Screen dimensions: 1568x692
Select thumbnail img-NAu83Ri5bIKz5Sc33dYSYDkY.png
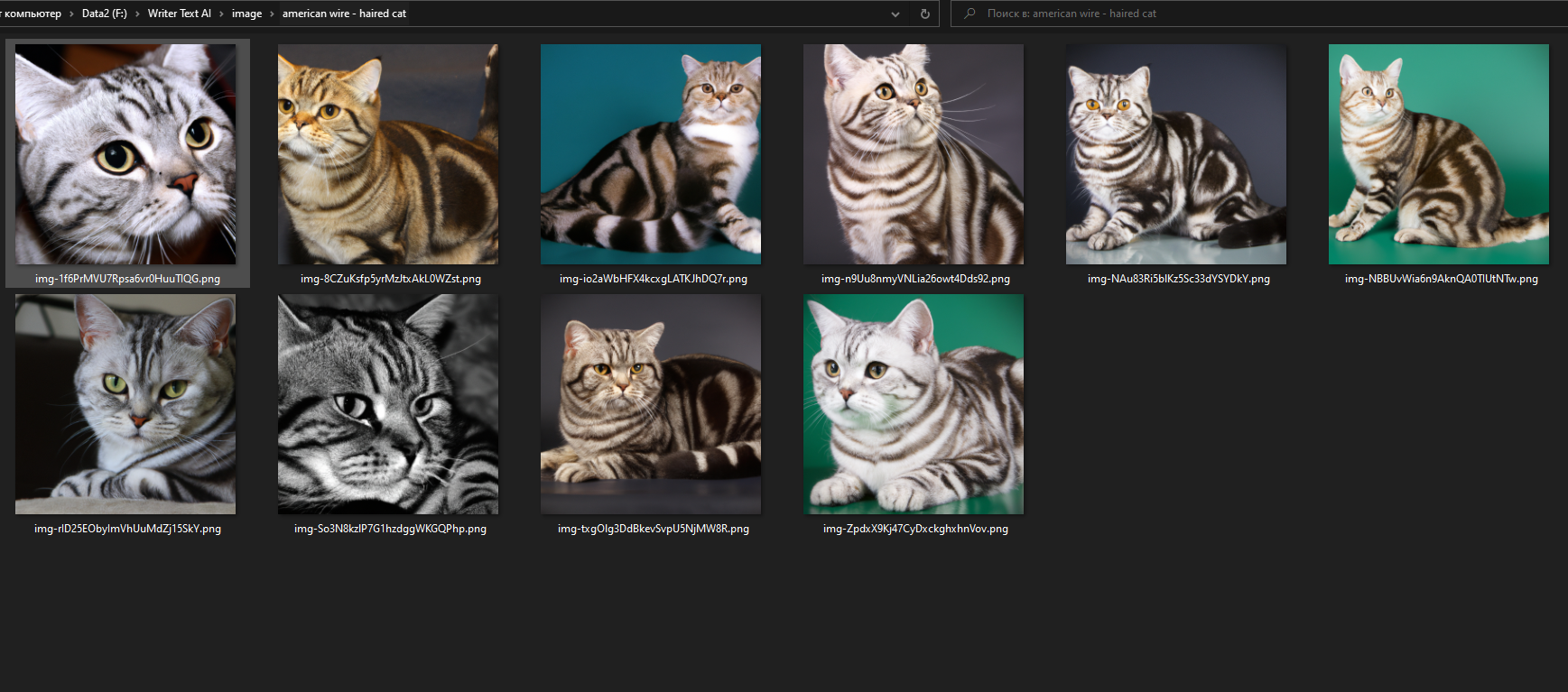[1176, 154]
